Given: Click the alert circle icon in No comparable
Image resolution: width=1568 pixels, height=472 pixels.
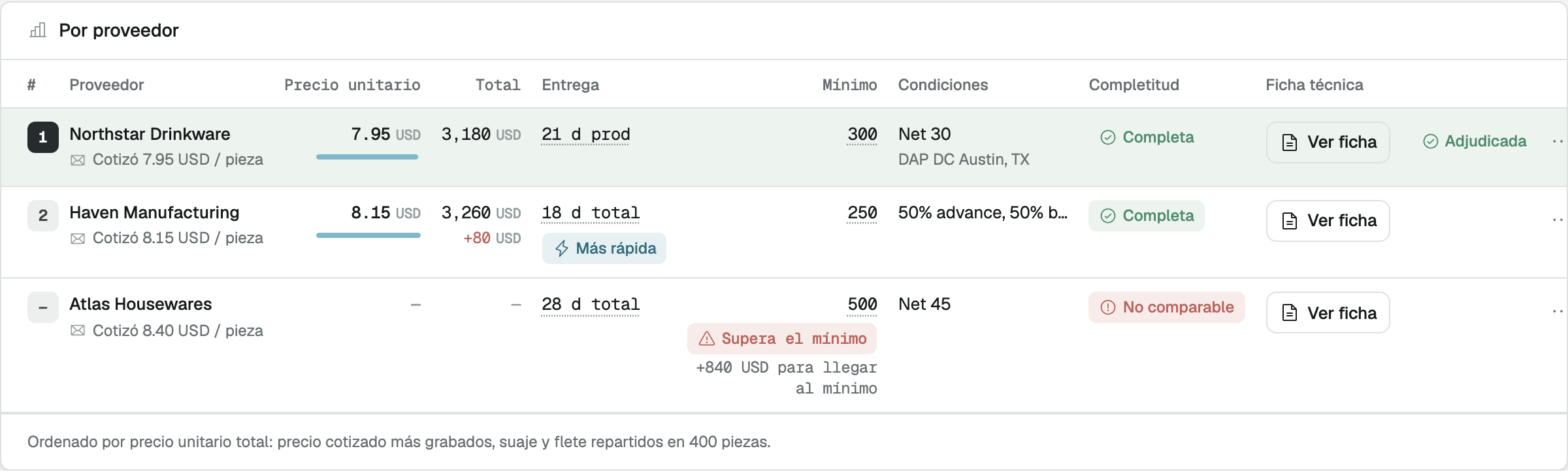Looking at the screenshot, I should 1108,307.
